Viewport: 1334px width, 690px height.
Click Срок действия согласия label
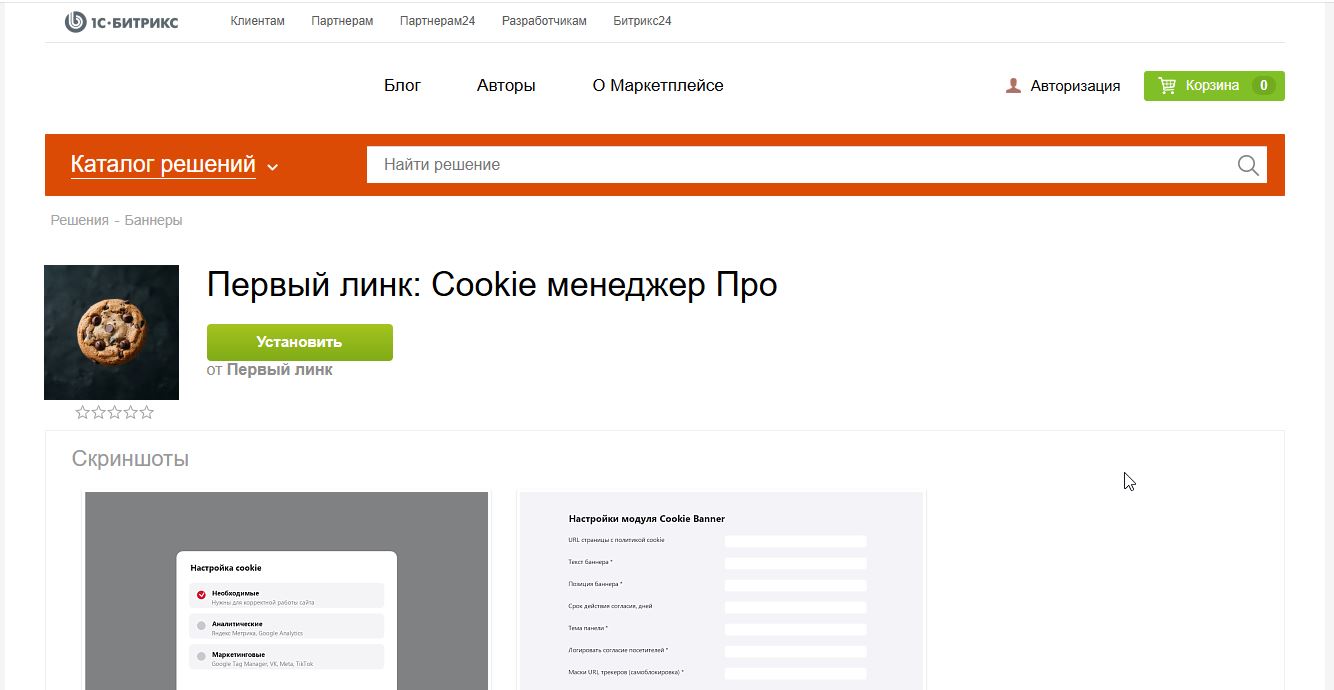[610, 606]
